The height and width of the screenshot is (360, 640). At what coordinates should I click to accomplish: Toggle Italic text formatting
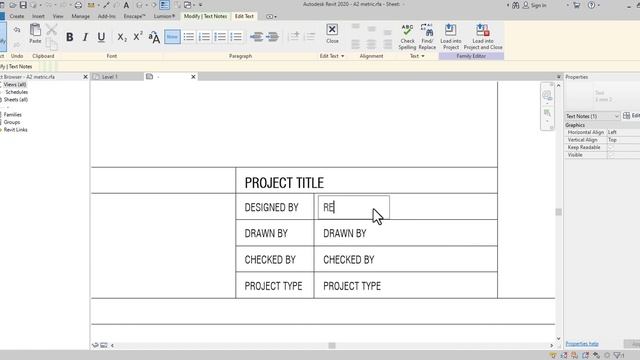click(x=85, y=37)
